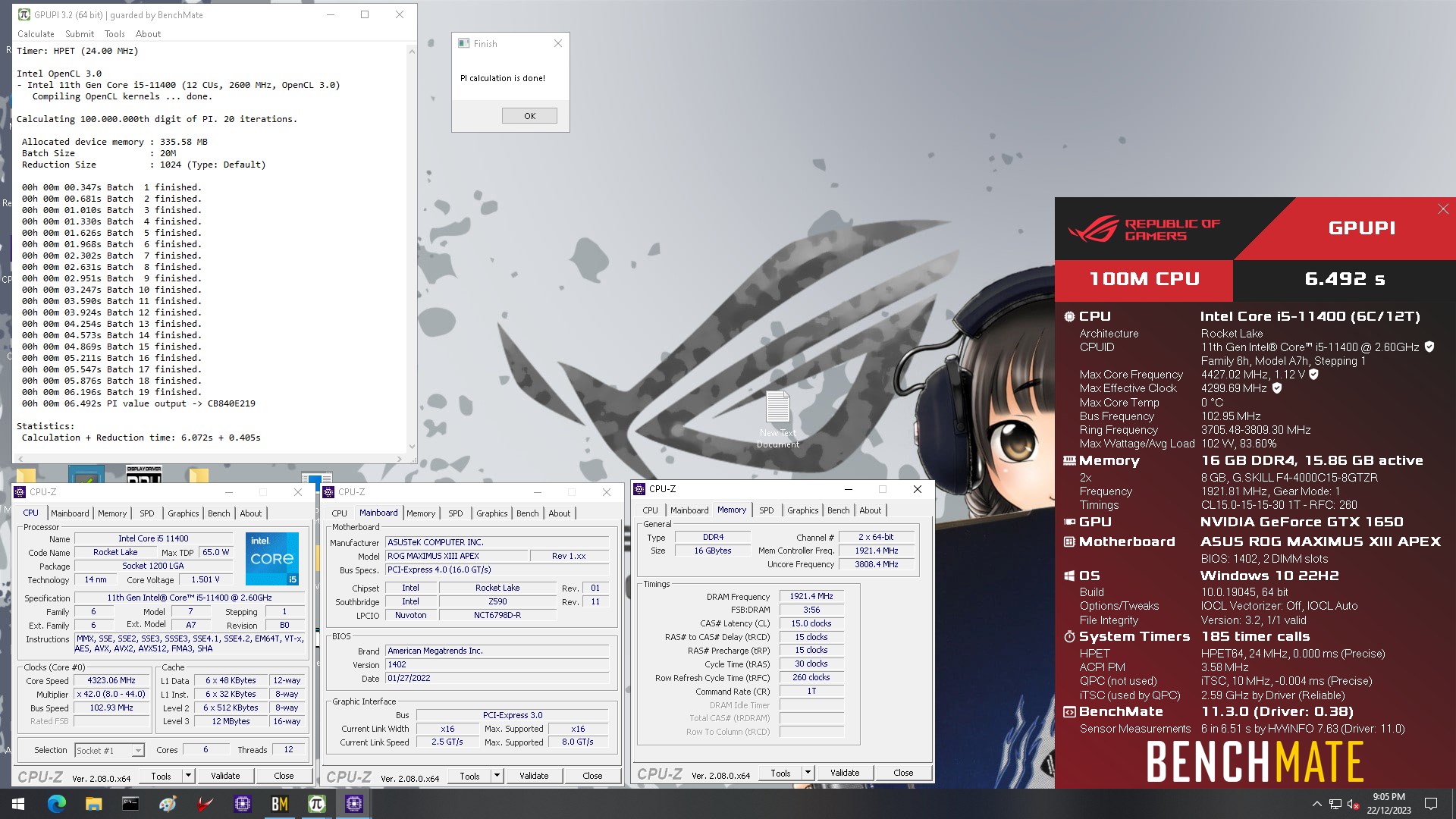This screenshot has height=819, width=1456.
Task: Click the shield icon beside Max Effective Clock
Action: click(1277, 388)
